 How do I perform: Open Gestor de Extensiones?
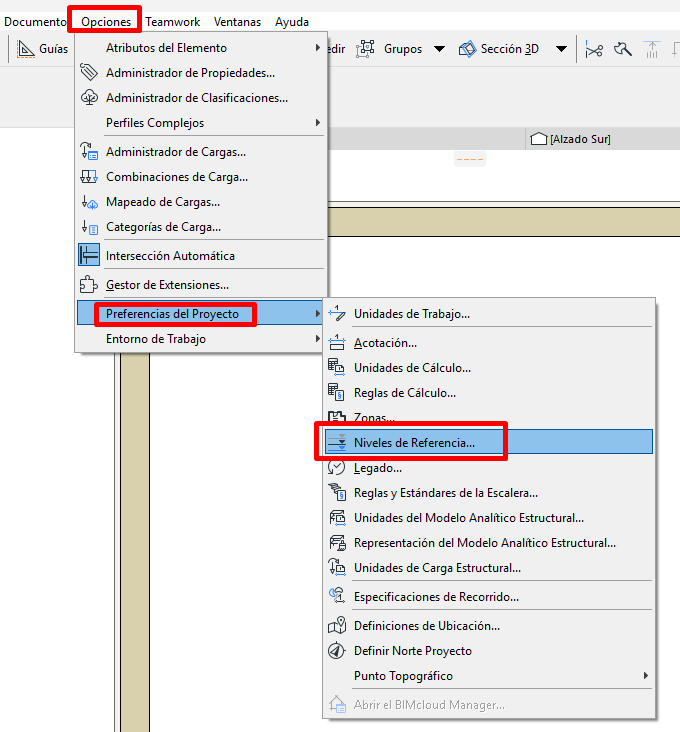point(167,285)
